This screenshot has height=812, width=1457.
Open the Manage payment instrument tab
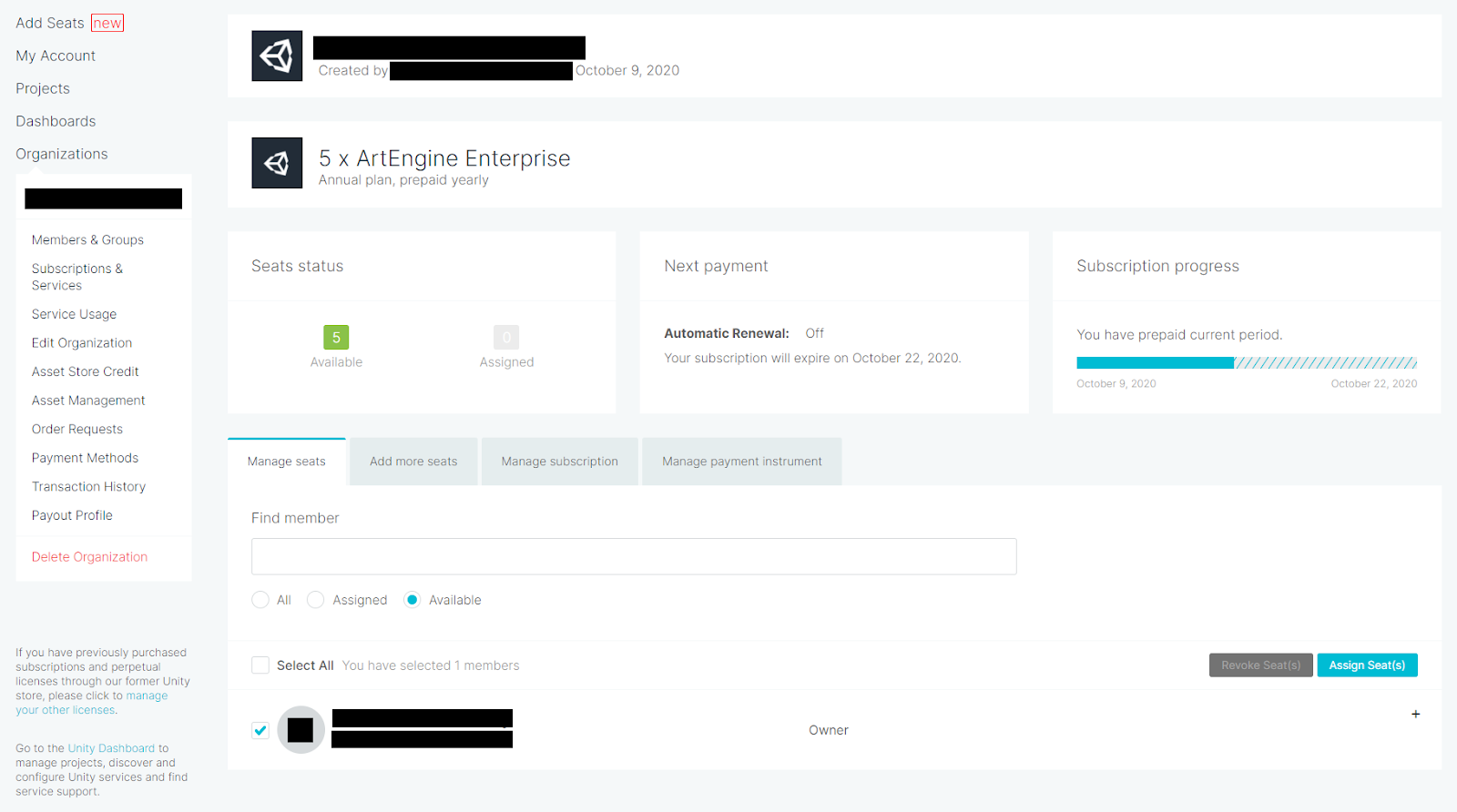742,462
